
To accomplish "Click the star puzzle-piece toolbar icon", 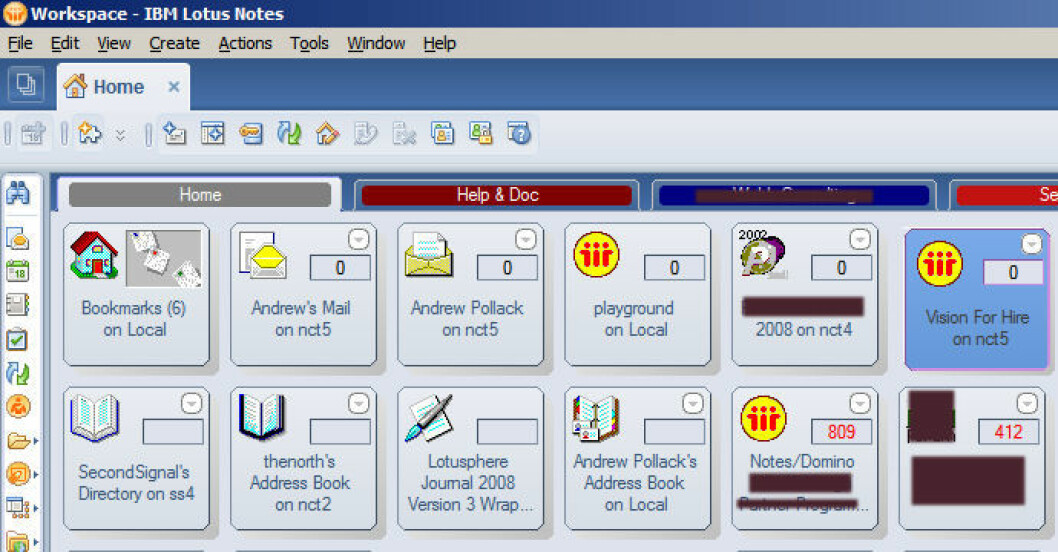I will (x=90, y=133).
